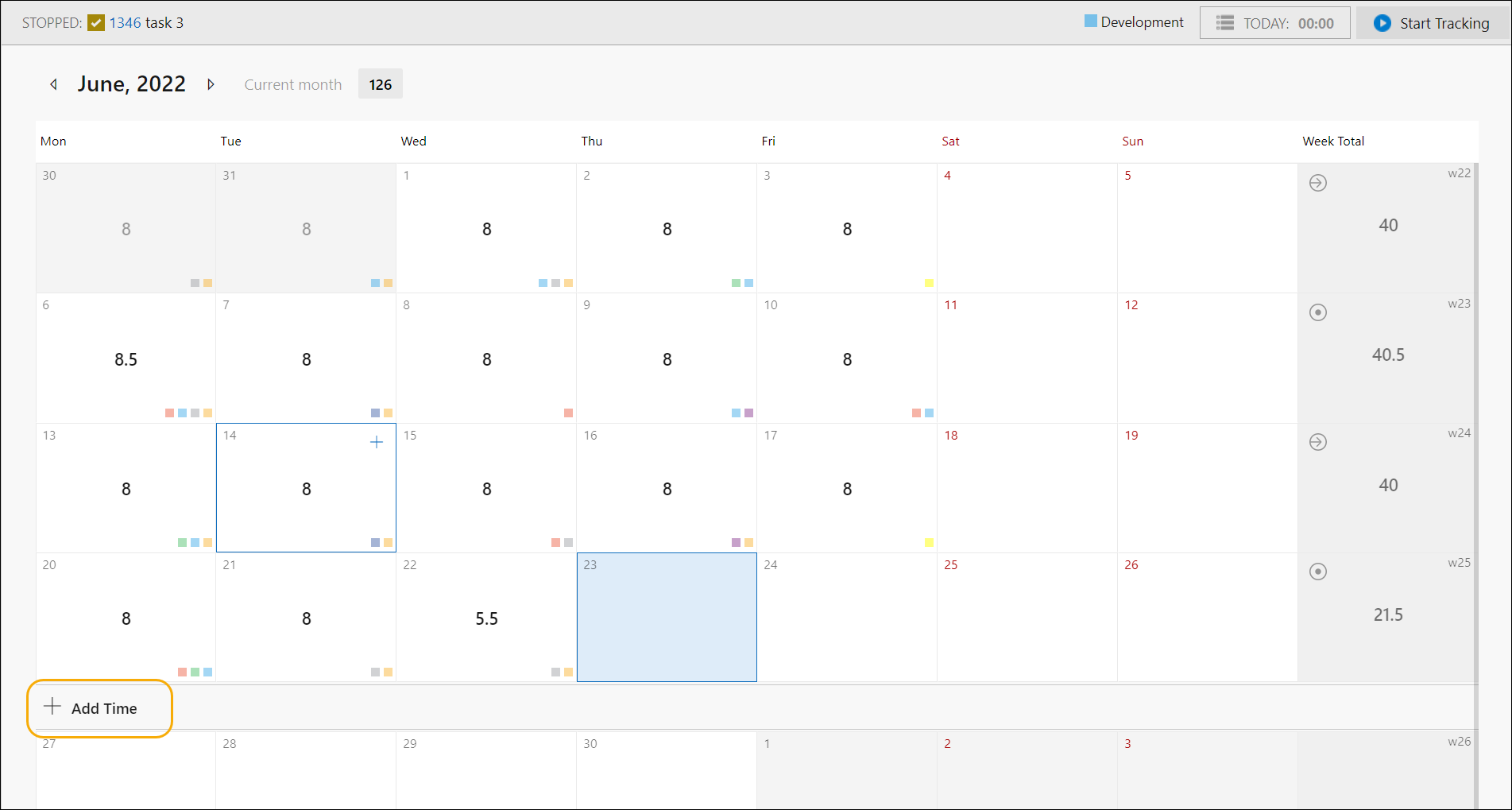This screenshot has height=810, width=1512.
Task: Select Saturday June 25 cell
Action: point(1027,618)
